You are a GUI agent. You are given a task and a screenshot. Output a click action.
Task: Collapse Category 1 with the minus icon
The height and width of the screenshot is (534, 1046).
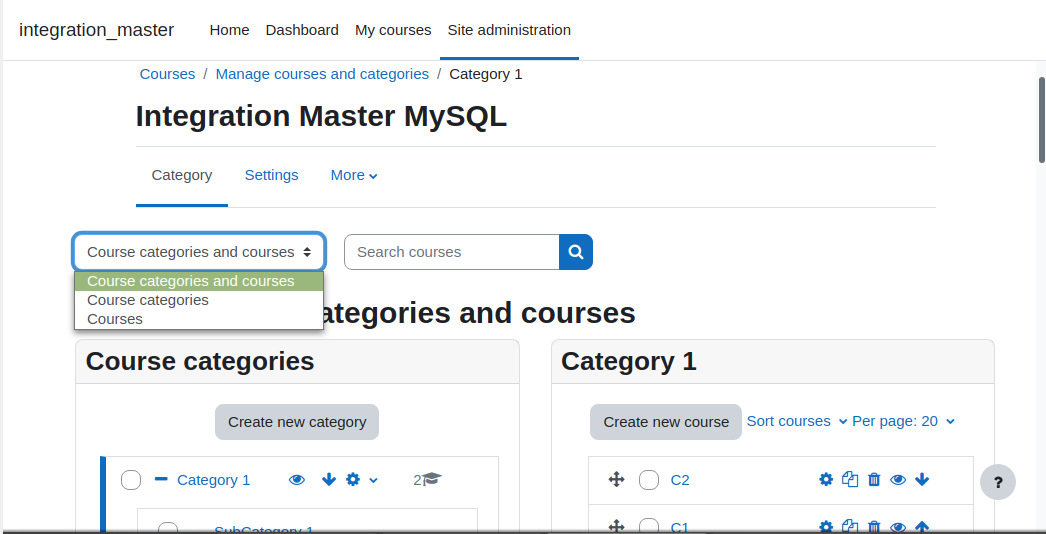(161, 479)
